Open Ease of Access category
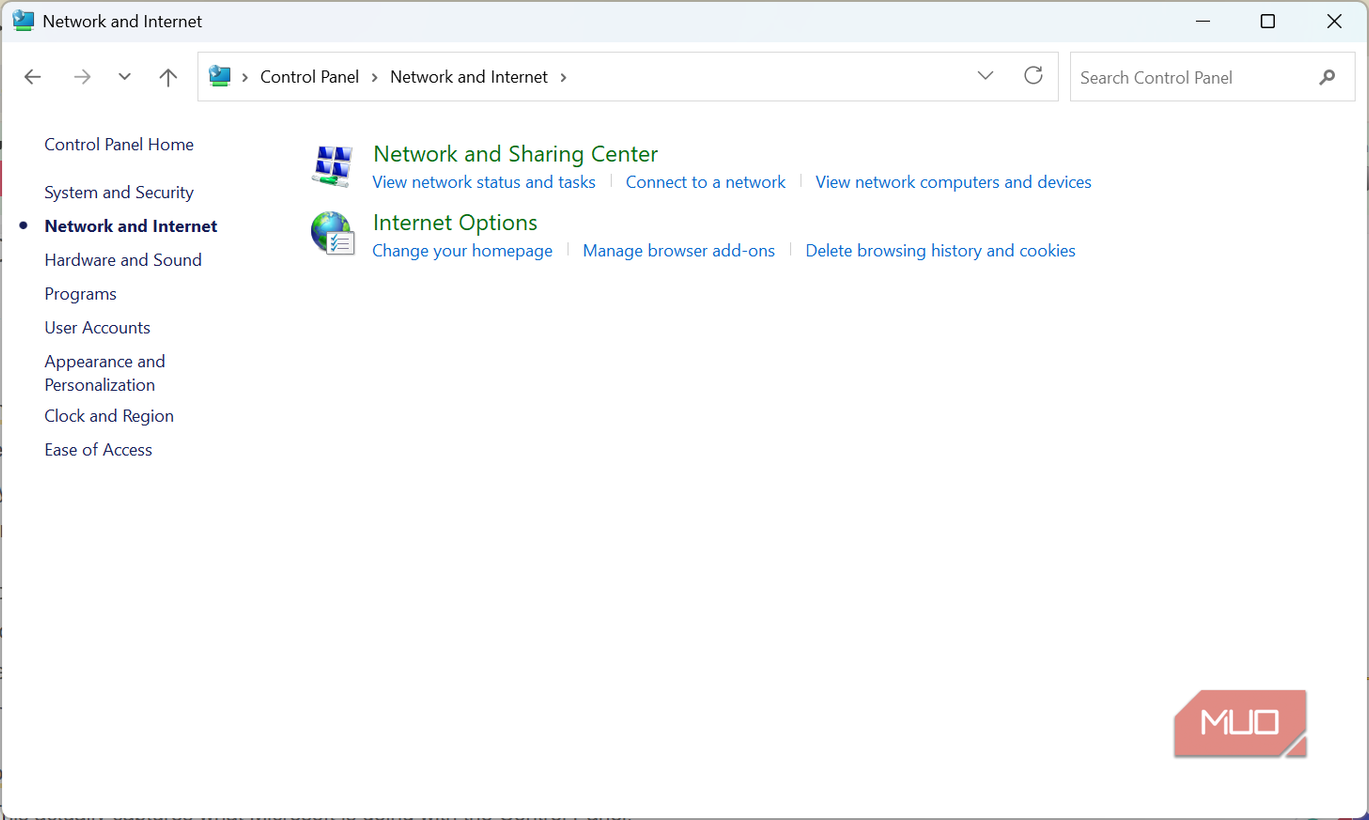The width and height of the screenshot is (1369, 820). [x=98, y=450]
